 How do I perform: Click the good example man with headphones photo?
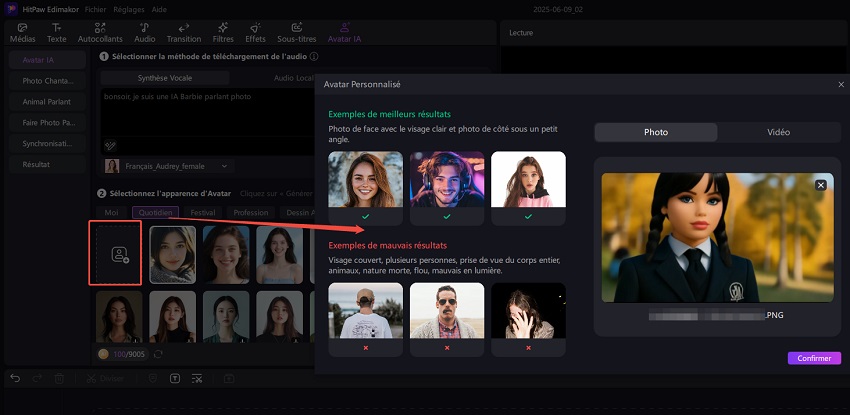tap(447, 179)
